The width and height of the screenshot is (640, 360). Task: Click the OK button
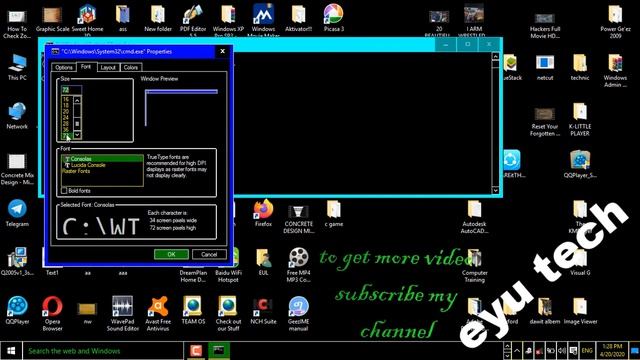coord(171,254)
